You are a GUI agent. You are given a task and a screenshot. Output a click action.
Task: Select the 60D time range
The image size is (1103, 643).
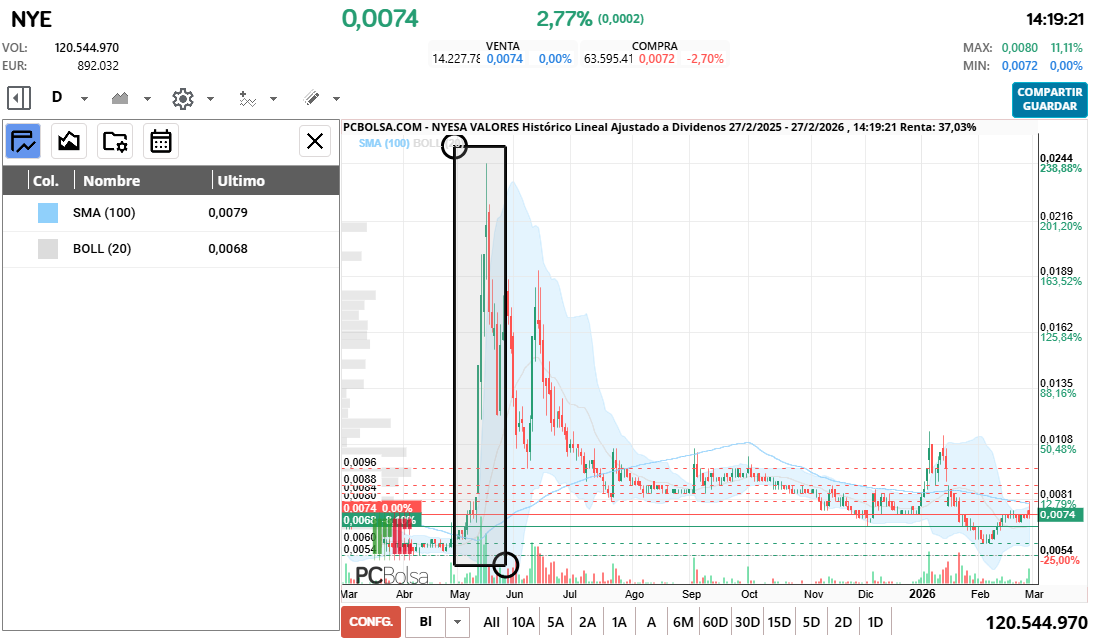[x=715, y=622]
